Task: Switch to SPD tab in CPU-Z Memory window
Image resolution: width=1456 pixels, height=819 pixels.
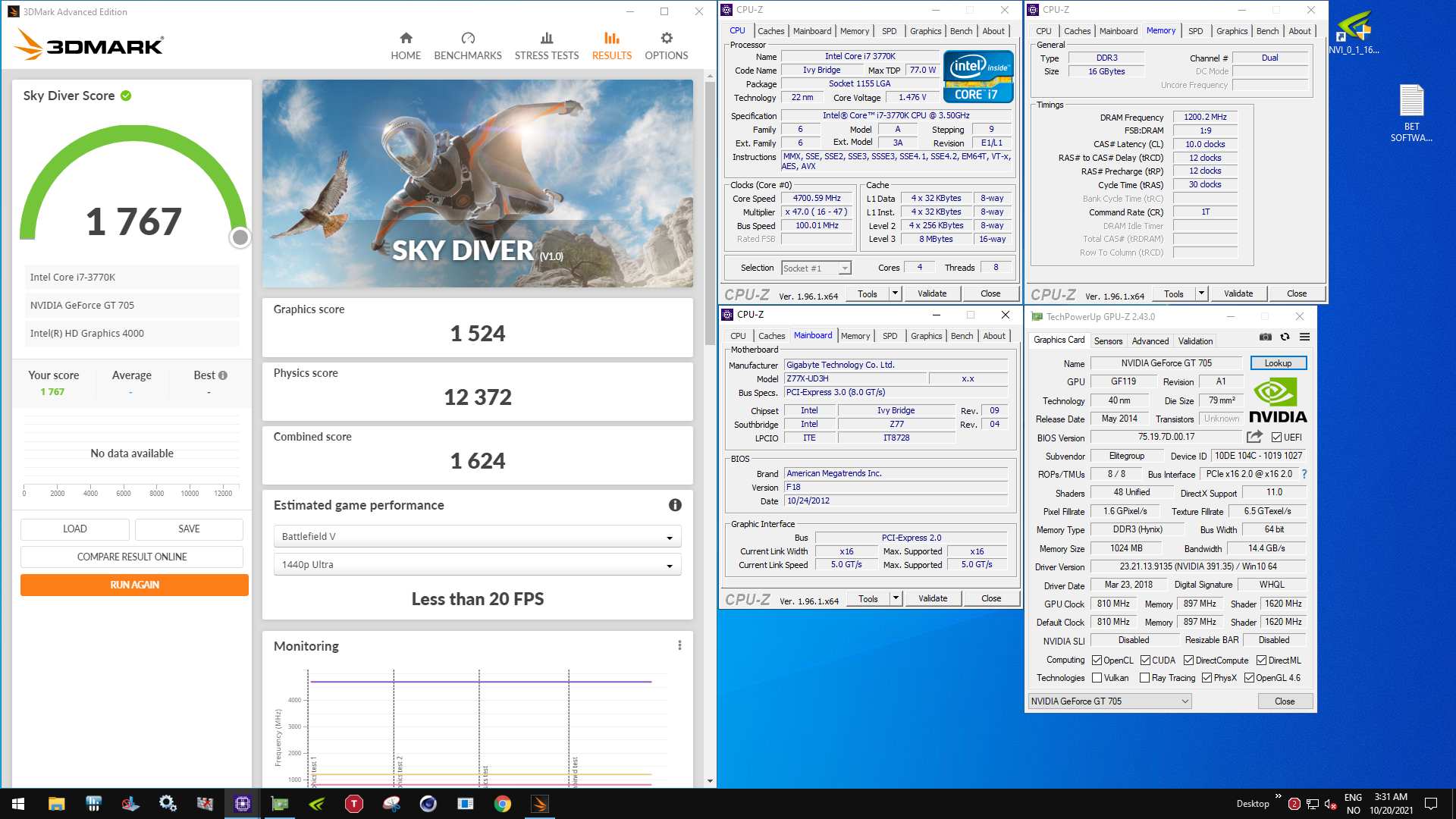Action: click(1195, 31)
